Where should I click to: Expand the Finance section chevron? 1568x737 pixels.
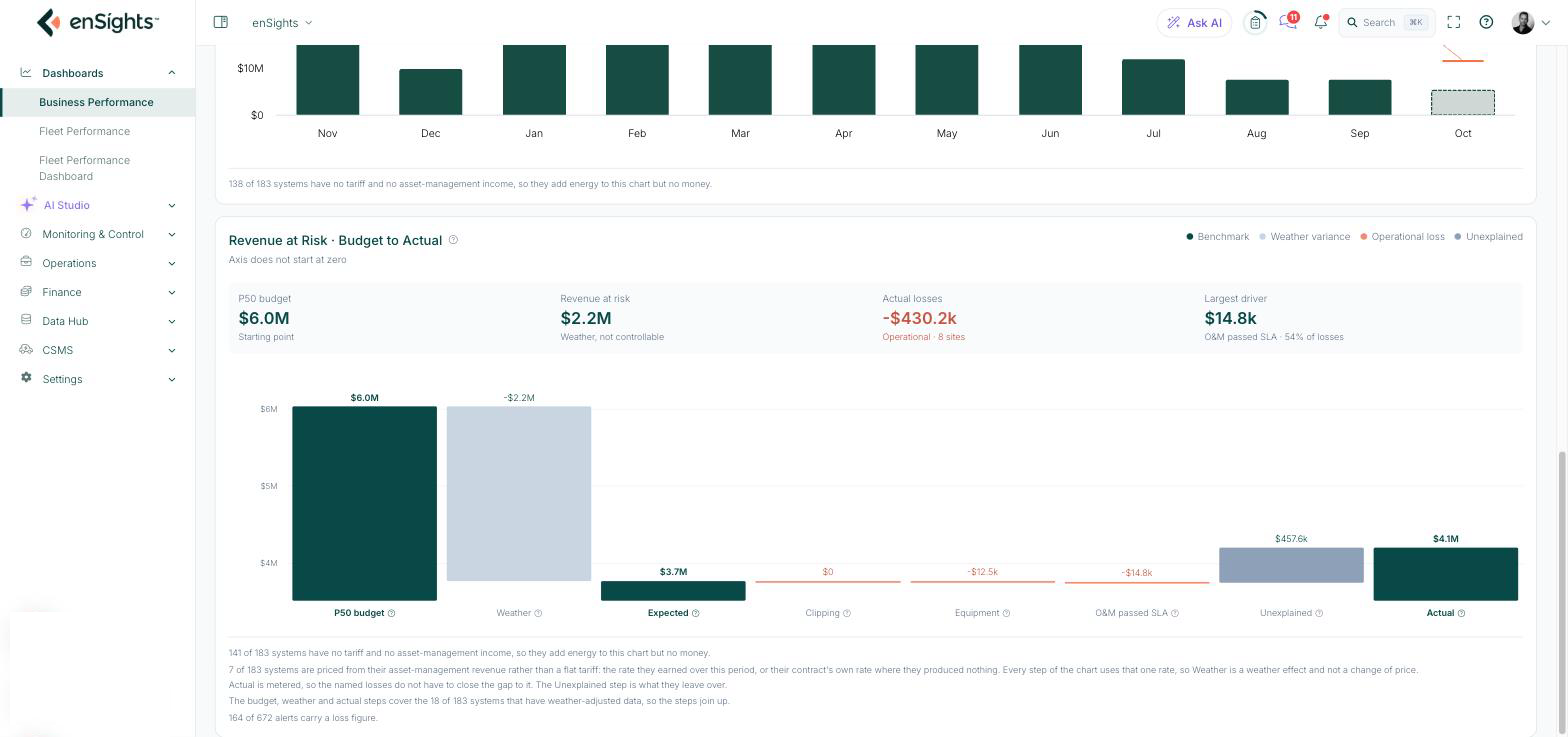[x=171, y=292]
